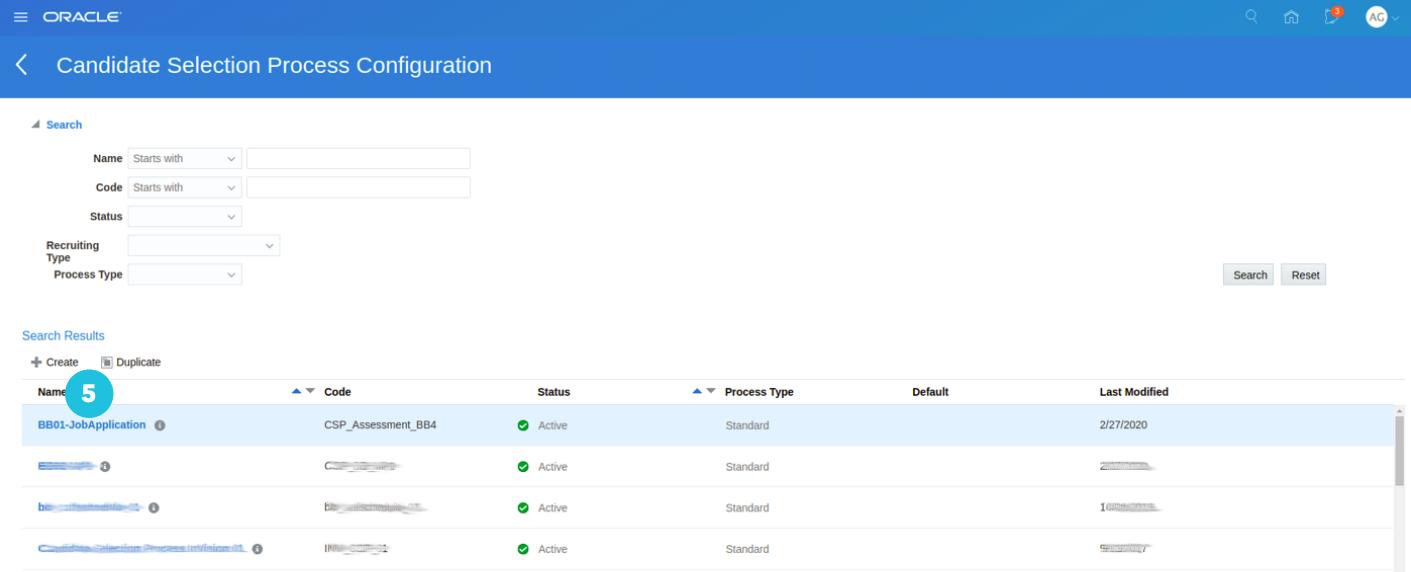Click info icon in fourth result row
This screenshot has width=1411, height=572.
257,549
